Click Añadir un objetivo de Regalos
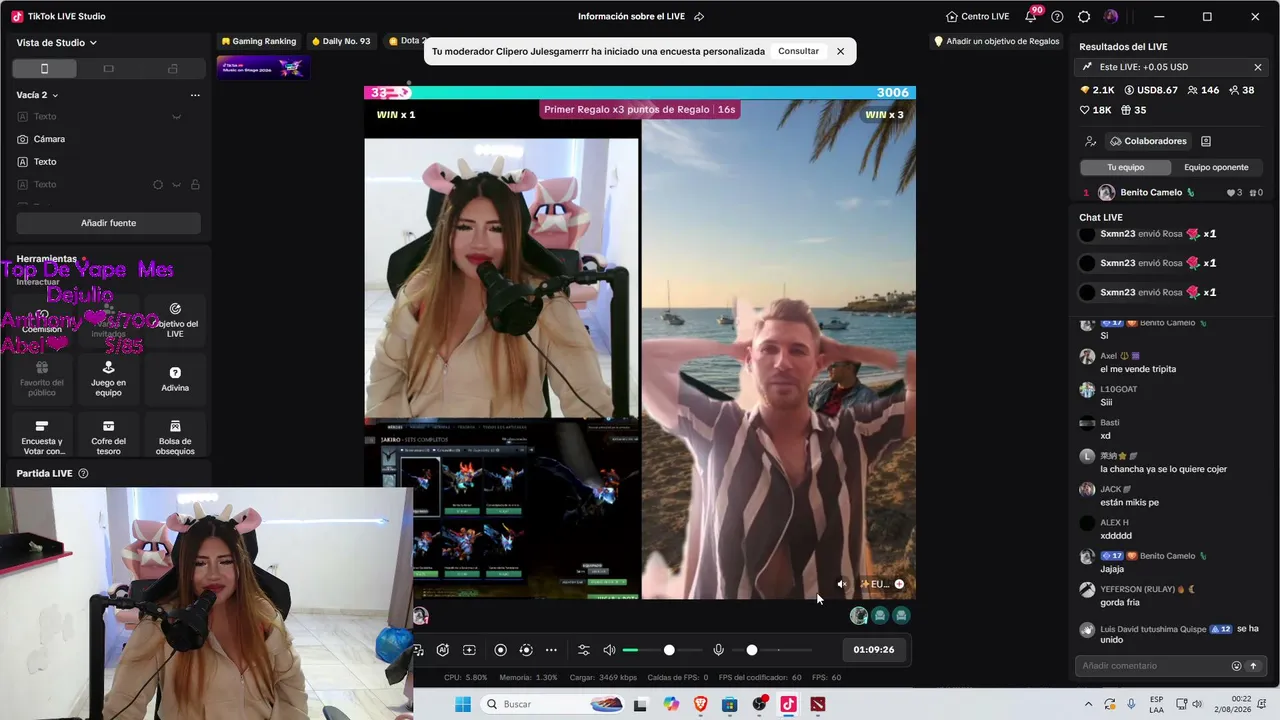The image size is (1280, 720). [997, 41]
